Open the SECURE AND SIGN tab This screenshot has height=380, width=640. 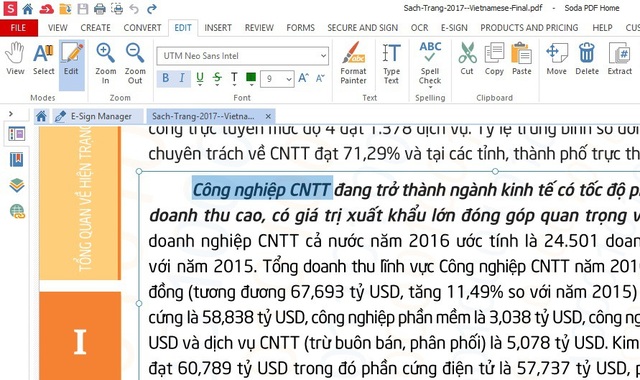(x=362, y=28)
